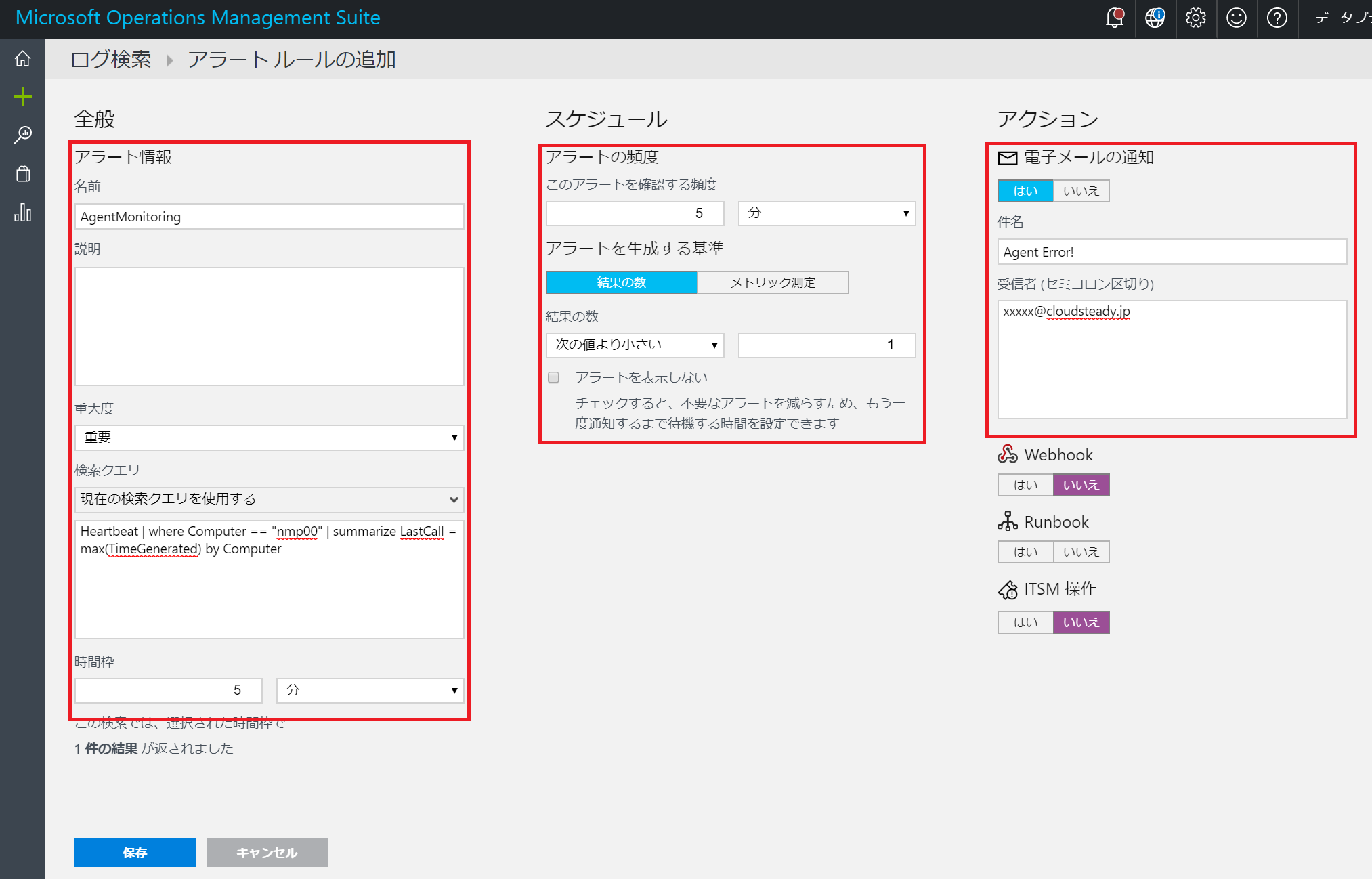Click the Webhook icon in アクション section

(x=1008, y=454)
